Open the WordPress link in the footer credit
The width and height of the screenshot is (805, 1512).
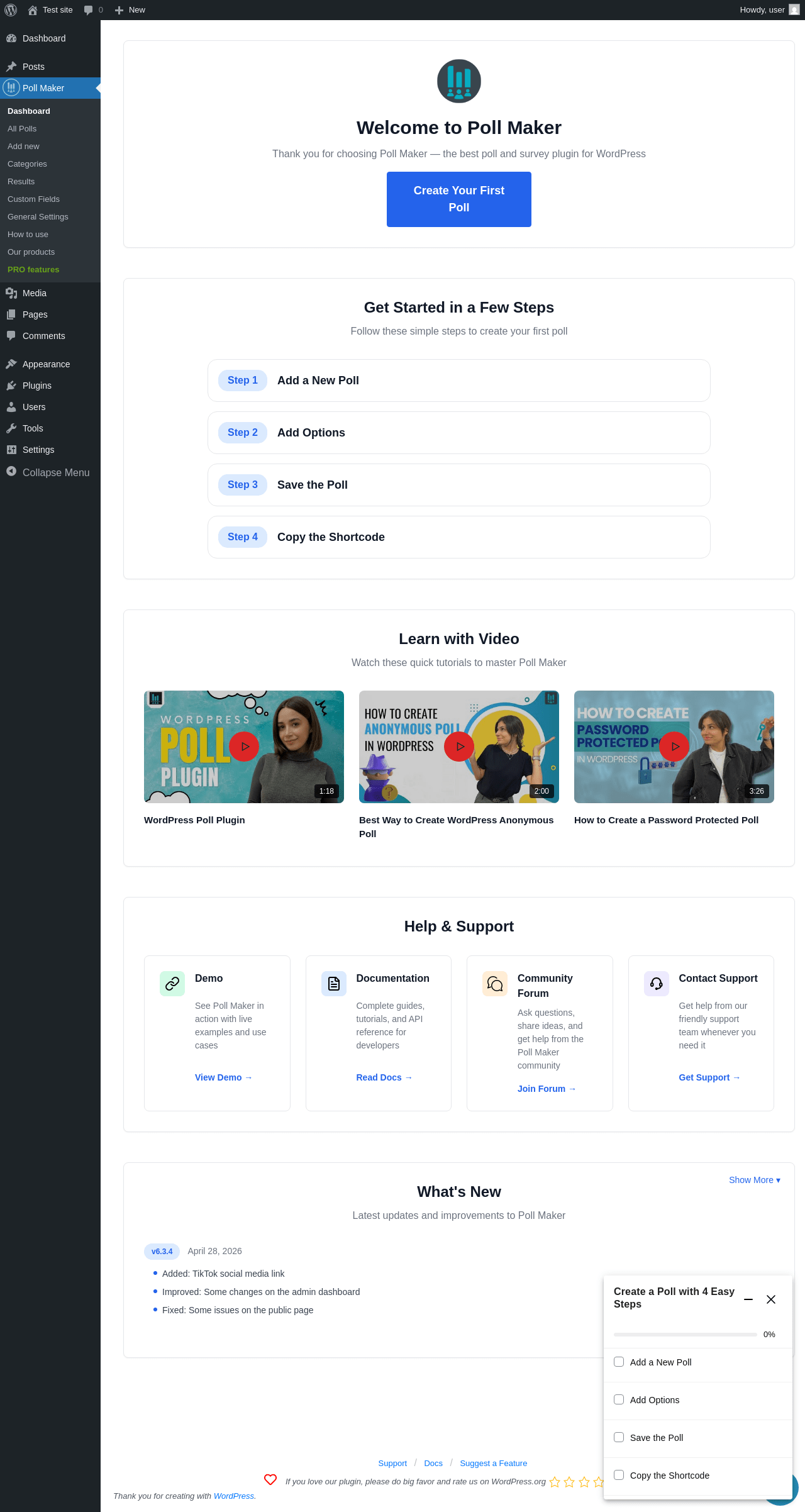(x=234, y=1496)
